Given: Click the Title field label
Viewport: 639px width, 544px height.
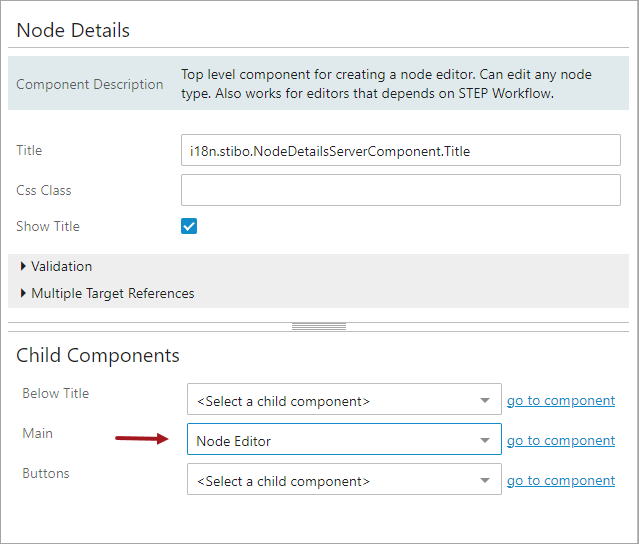Looking at the screenshot, I should tap(30, 151).
